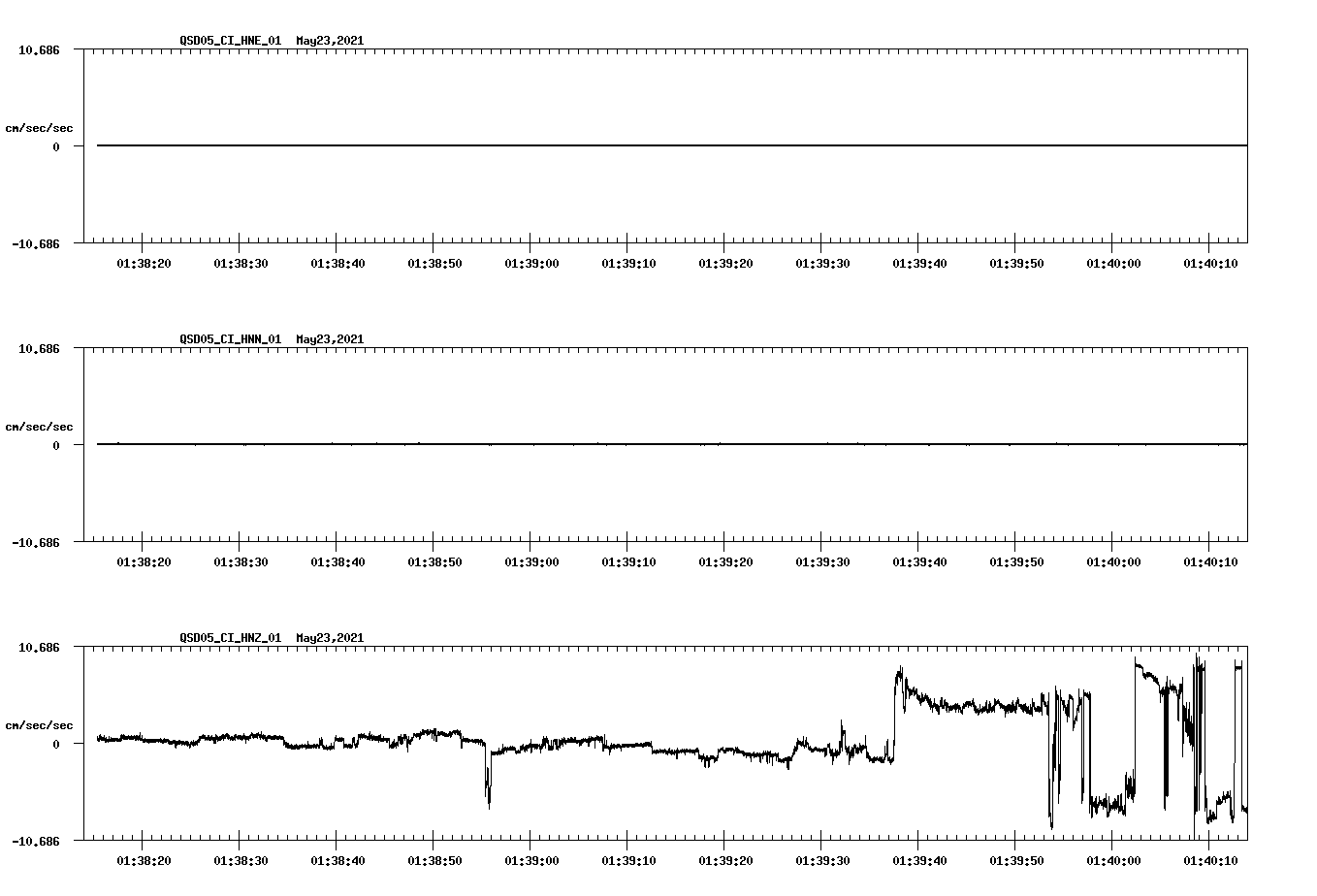The image size is (1317, 896).
Task: Click time label 01:39:00 under HNE plot
Action: click(x=531, y=264)
